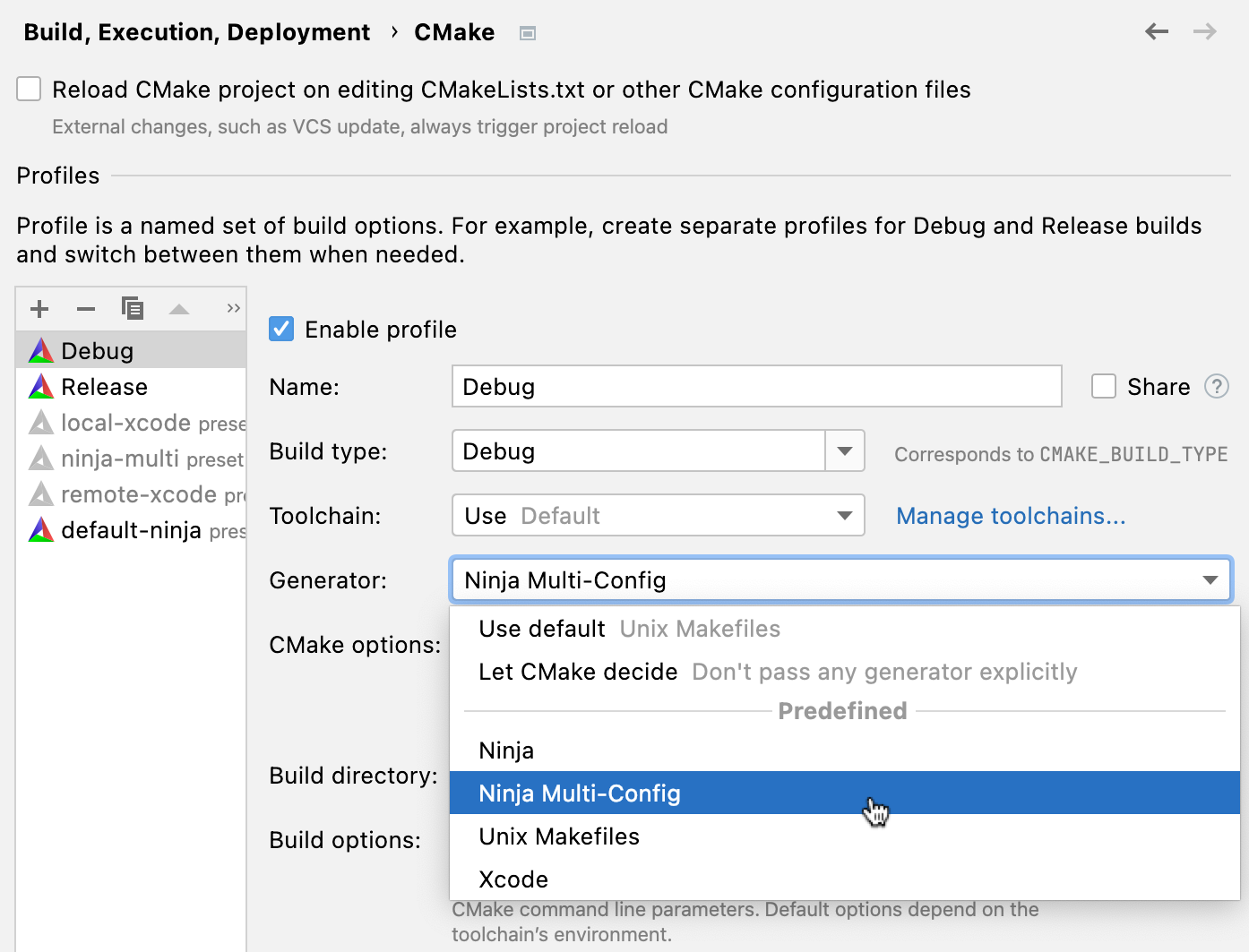1249x952 pixels.
Task: Select the local-xcode preset profile
Action: click(131, 422)
